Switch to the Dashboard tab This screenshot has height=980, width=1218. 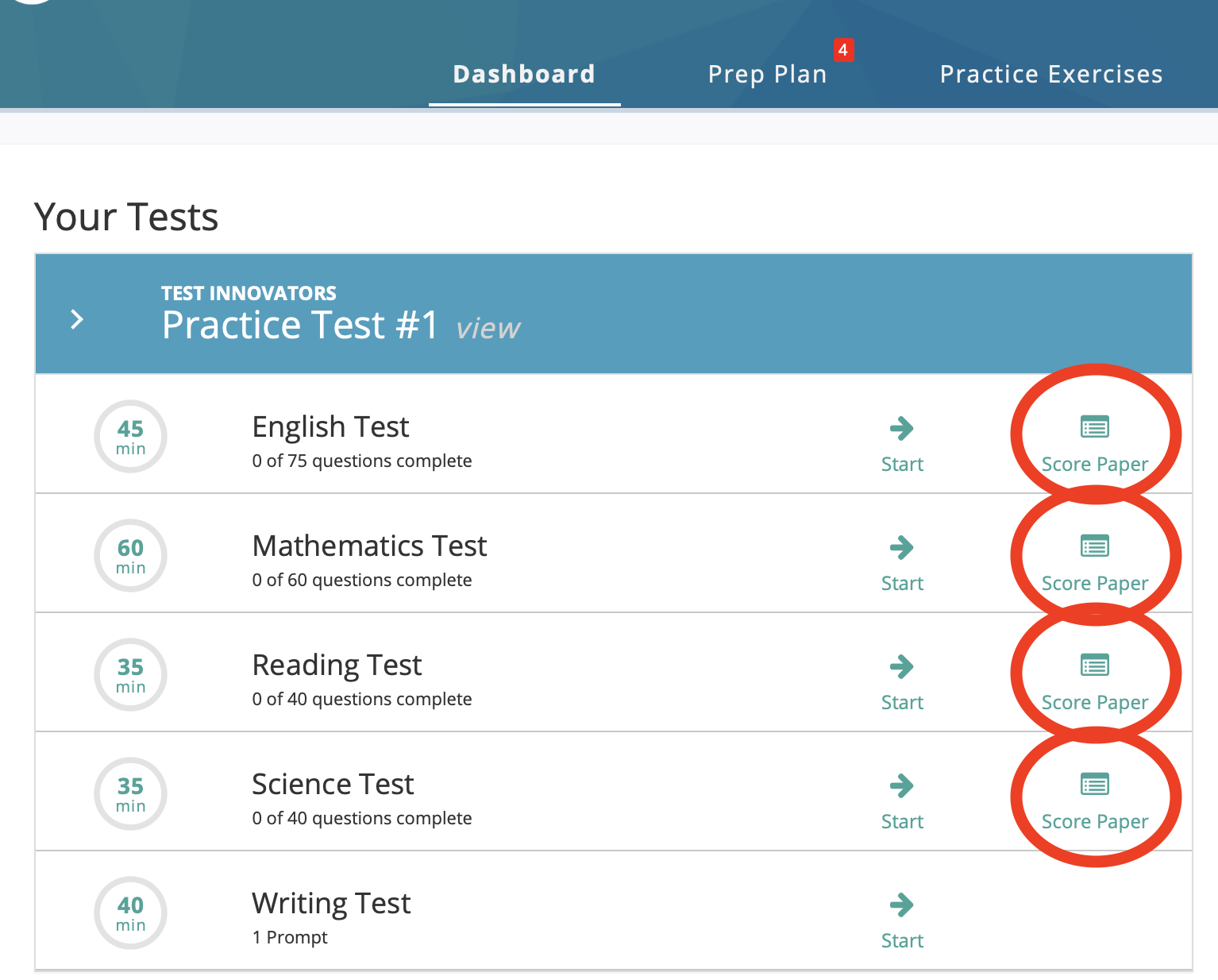tap(524, 74)
